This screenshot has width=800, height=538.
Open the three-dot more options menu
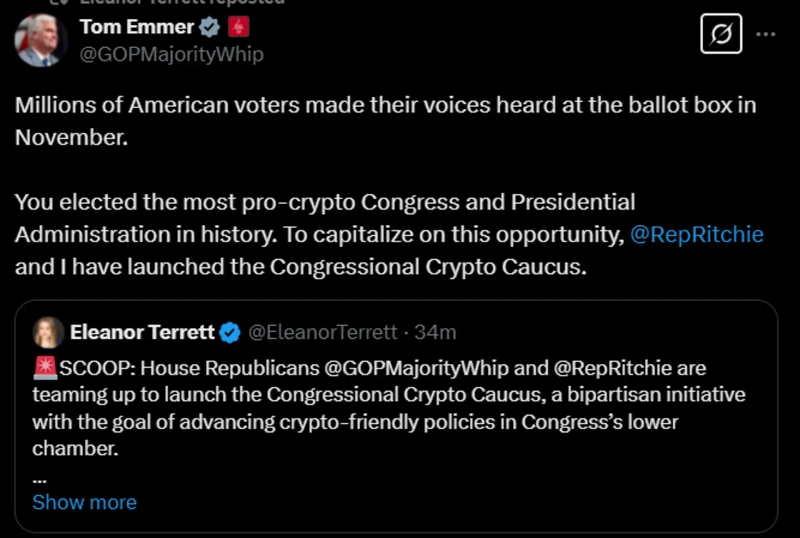tap(766, 34)
